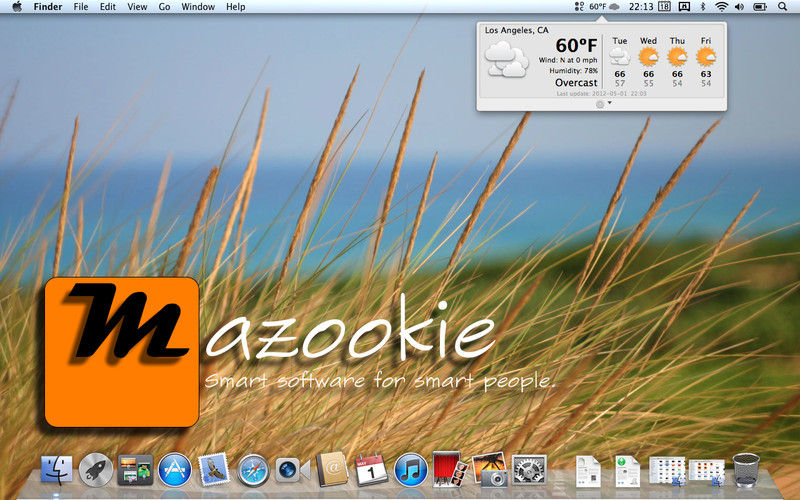Click the battery status icon

[x=760, y=7]
